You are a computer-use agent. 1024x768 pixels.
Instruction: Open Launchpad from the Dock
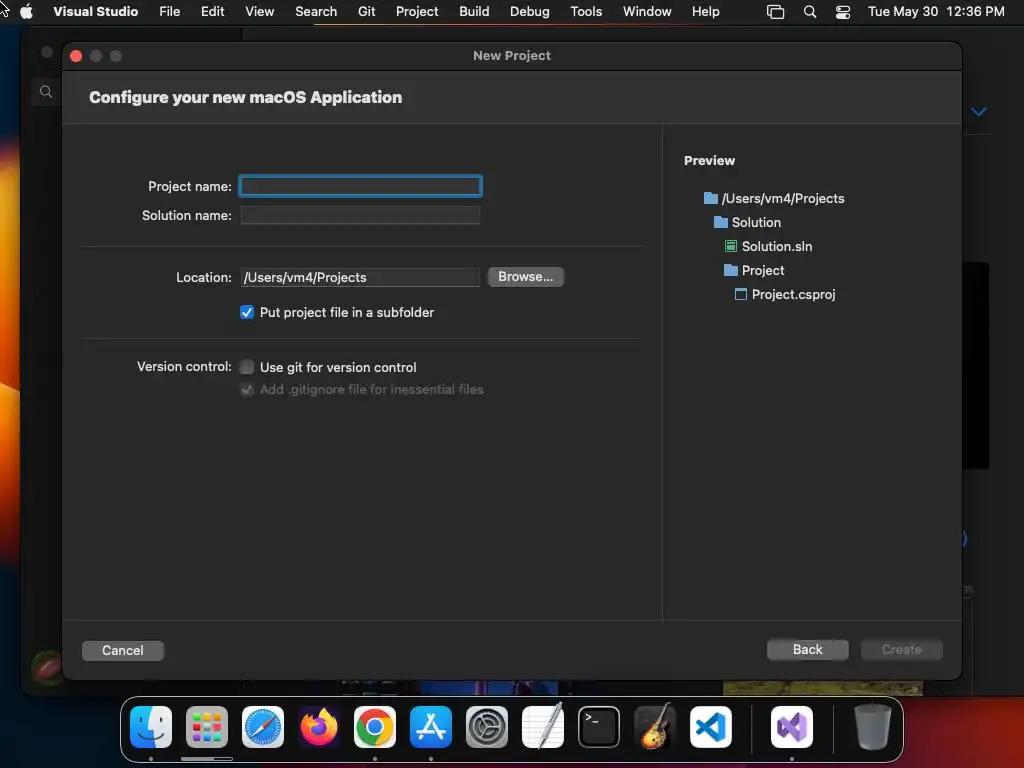point(207,727)
